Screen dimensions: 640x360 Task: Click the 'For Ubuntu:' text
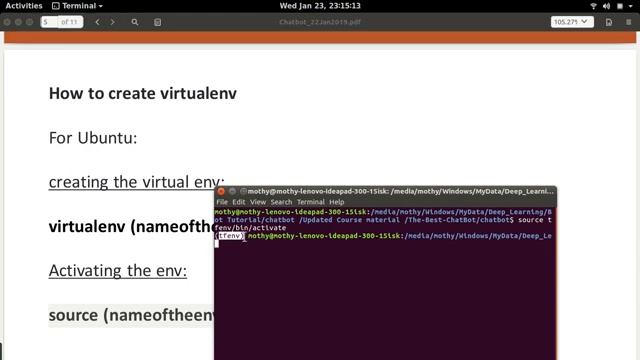pyautogui.click(x=93, y=138)
